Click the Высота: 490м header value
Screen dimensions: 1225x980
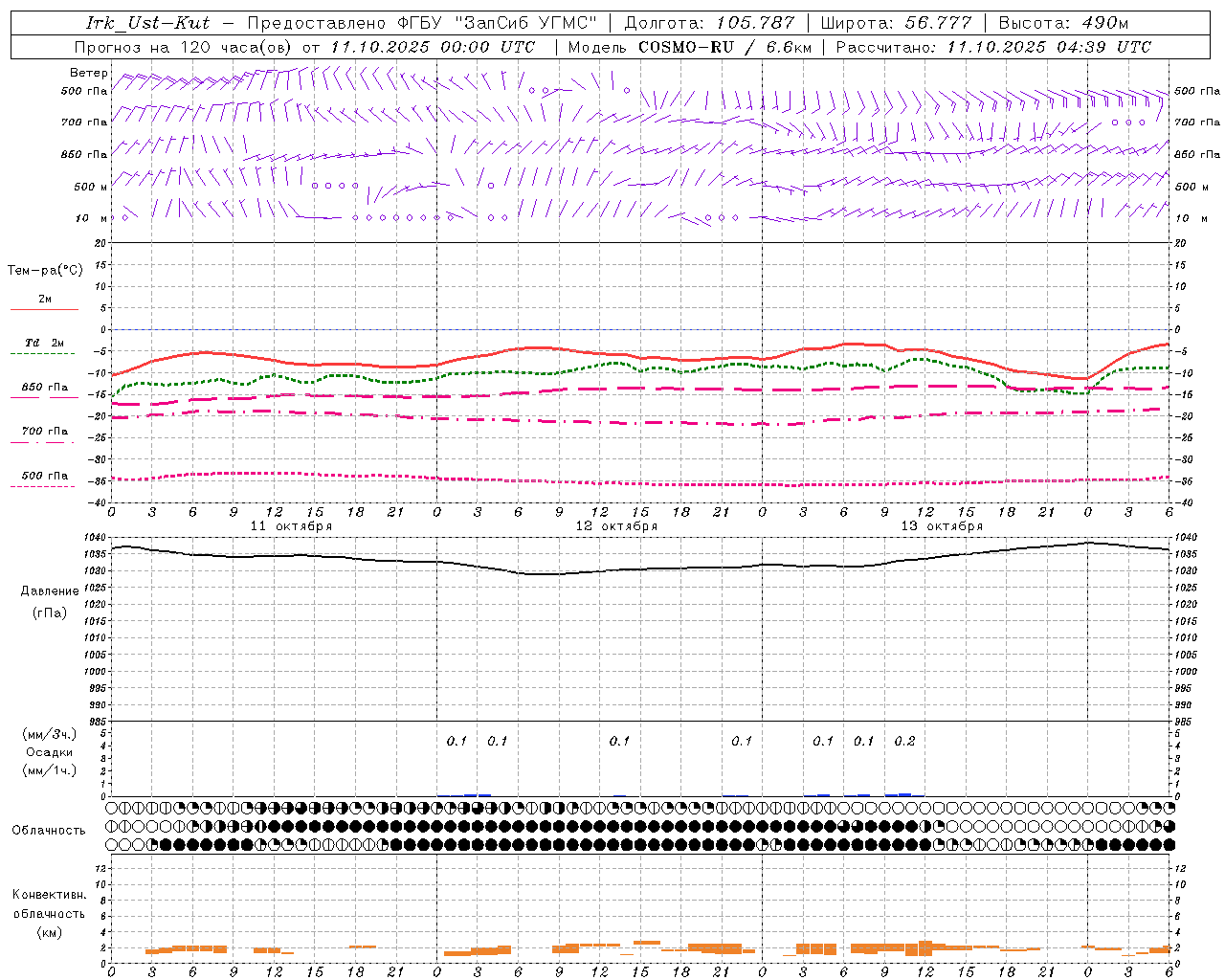tap(1063, 23)
